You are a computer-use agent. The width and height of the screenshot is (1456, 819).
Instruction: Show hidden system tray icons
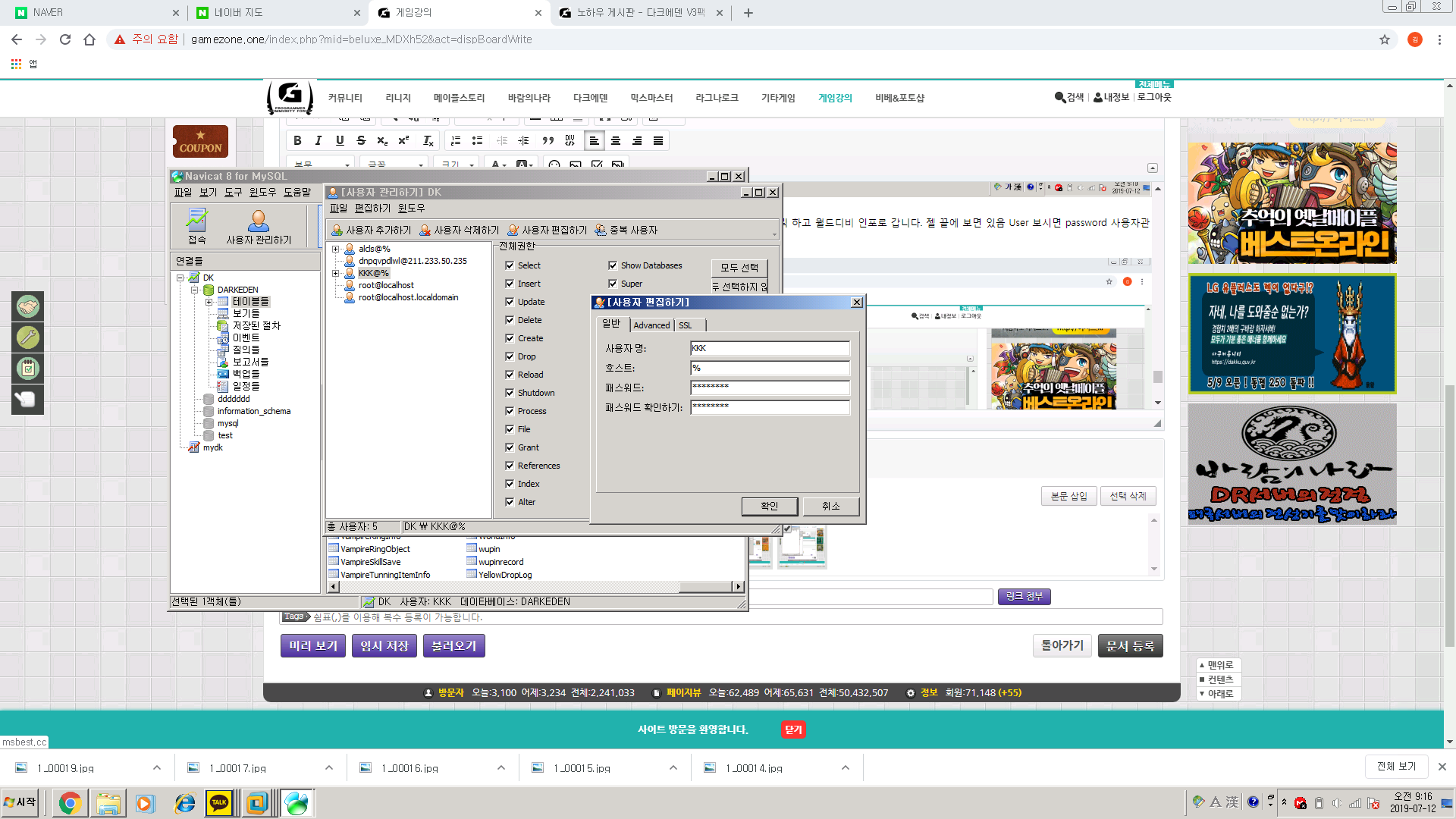click(x=1284, y=802)
